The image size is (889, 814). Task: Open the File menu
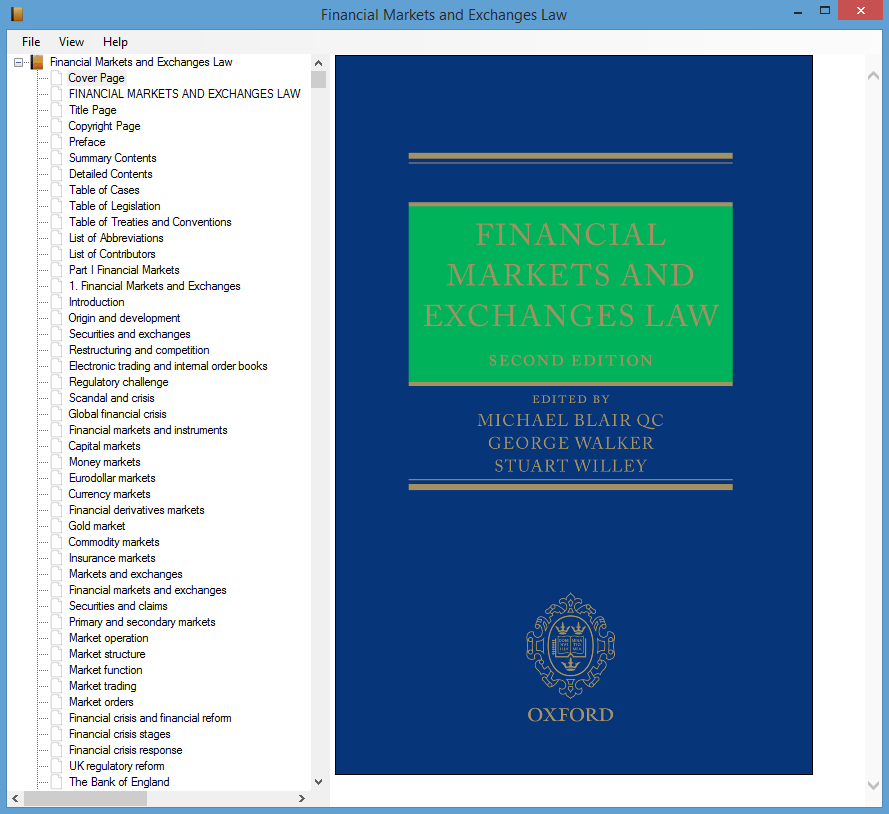coord(31,42)
